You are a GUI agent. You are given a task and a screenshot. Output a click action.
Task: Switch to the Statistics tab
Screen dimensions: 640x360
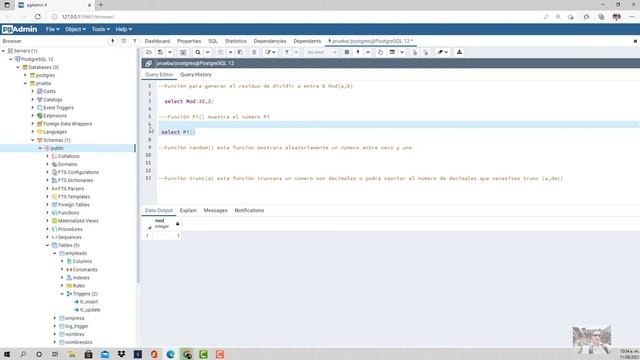coord(236,41)
